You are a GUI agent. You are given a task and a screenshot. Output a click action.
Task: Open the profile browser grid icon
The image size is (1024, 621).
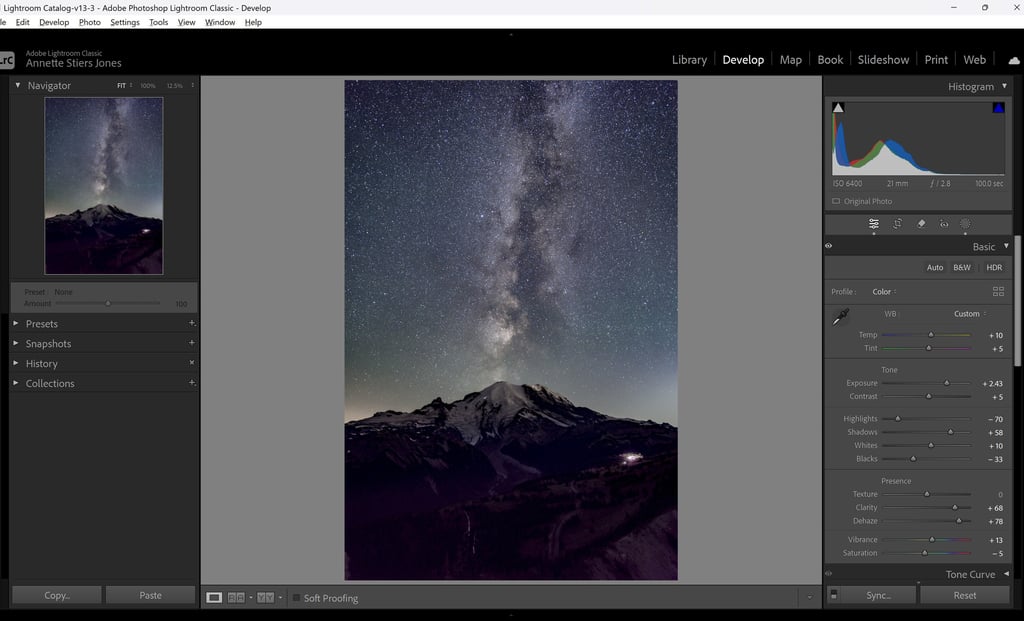[998, 291]
